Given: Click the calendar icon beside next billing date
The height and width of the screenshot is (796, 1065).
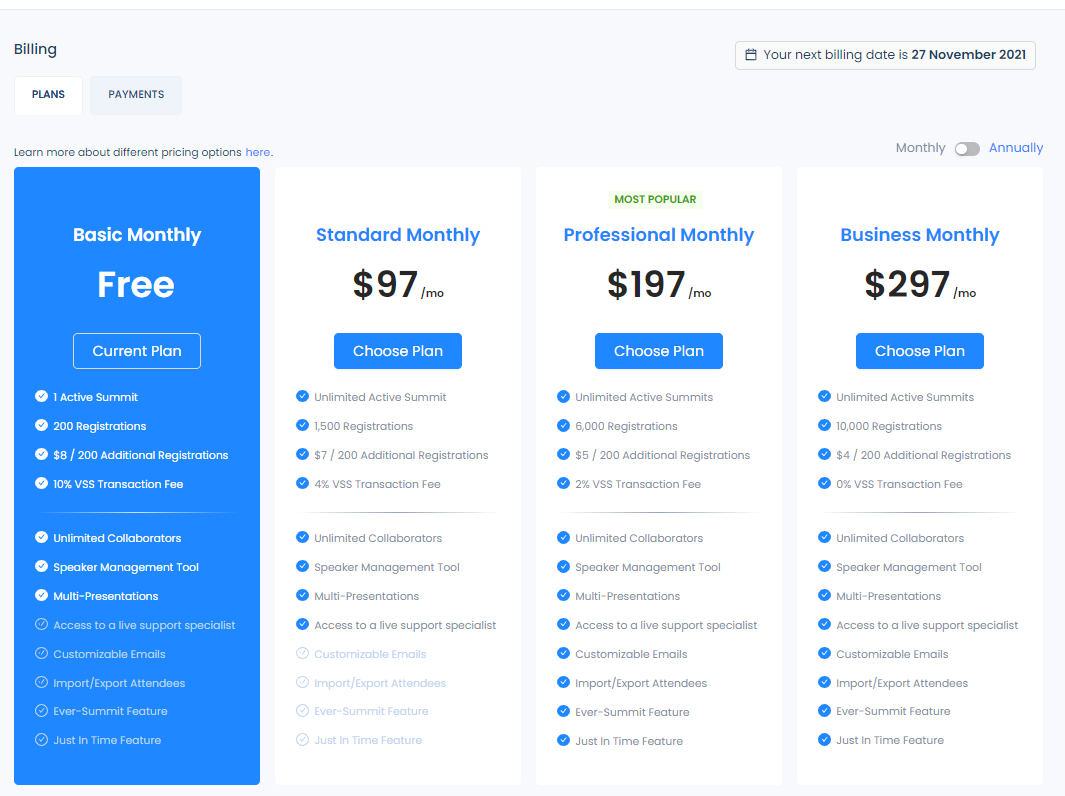Looking at the screenshot, I should coord(751,54).
